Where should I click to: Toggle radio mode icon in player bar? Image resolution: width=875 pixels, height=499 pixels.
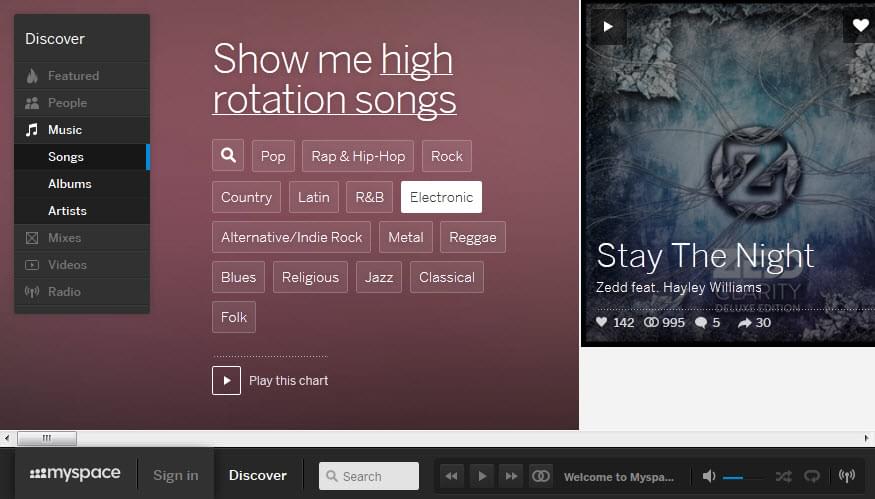[847, 476]
